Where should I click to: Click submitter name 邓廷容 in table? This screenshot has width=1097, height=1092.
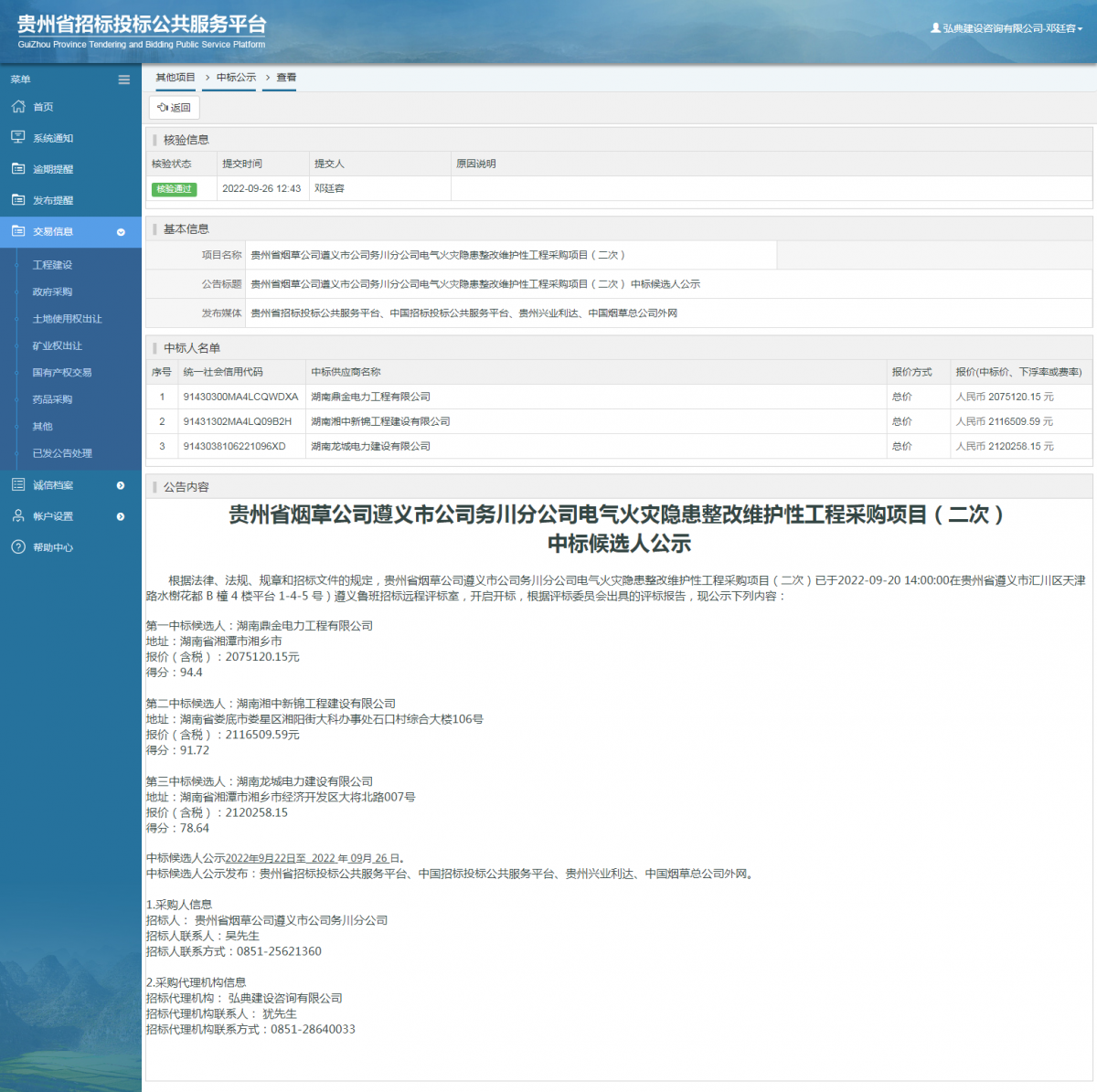pyautogui.click(x=329, y=189)
